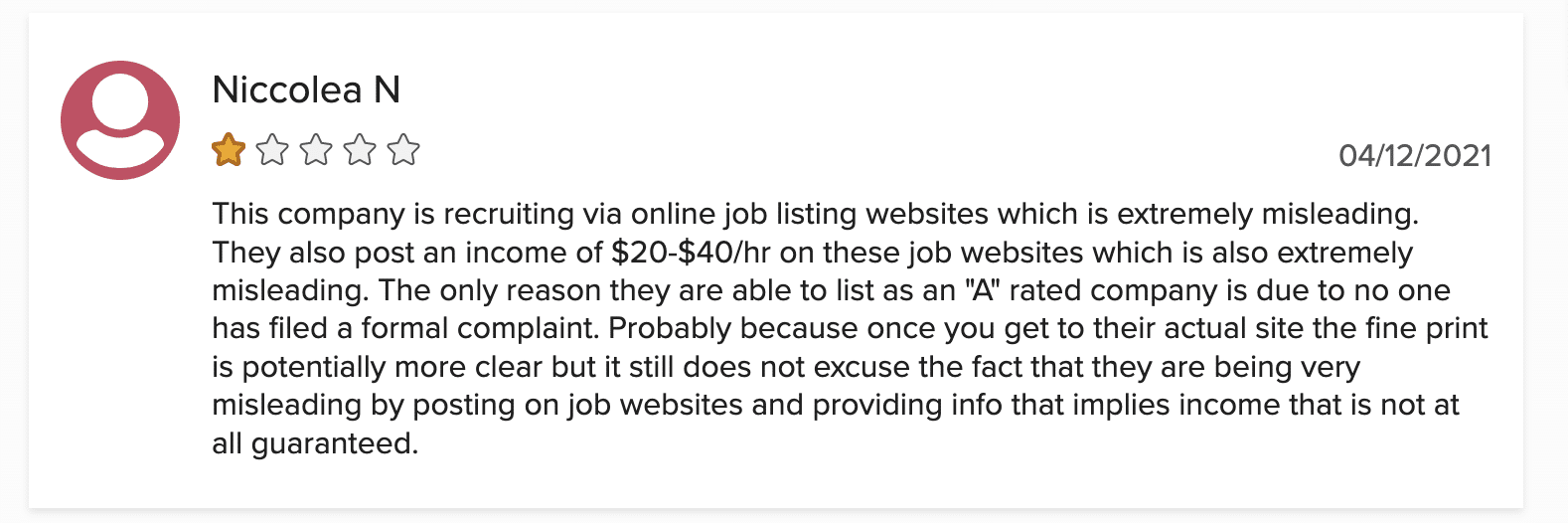This screenshot has width=1568, height=523.
Task: Click the line beginning "is potentially more clear"
Action: (786, 367)
